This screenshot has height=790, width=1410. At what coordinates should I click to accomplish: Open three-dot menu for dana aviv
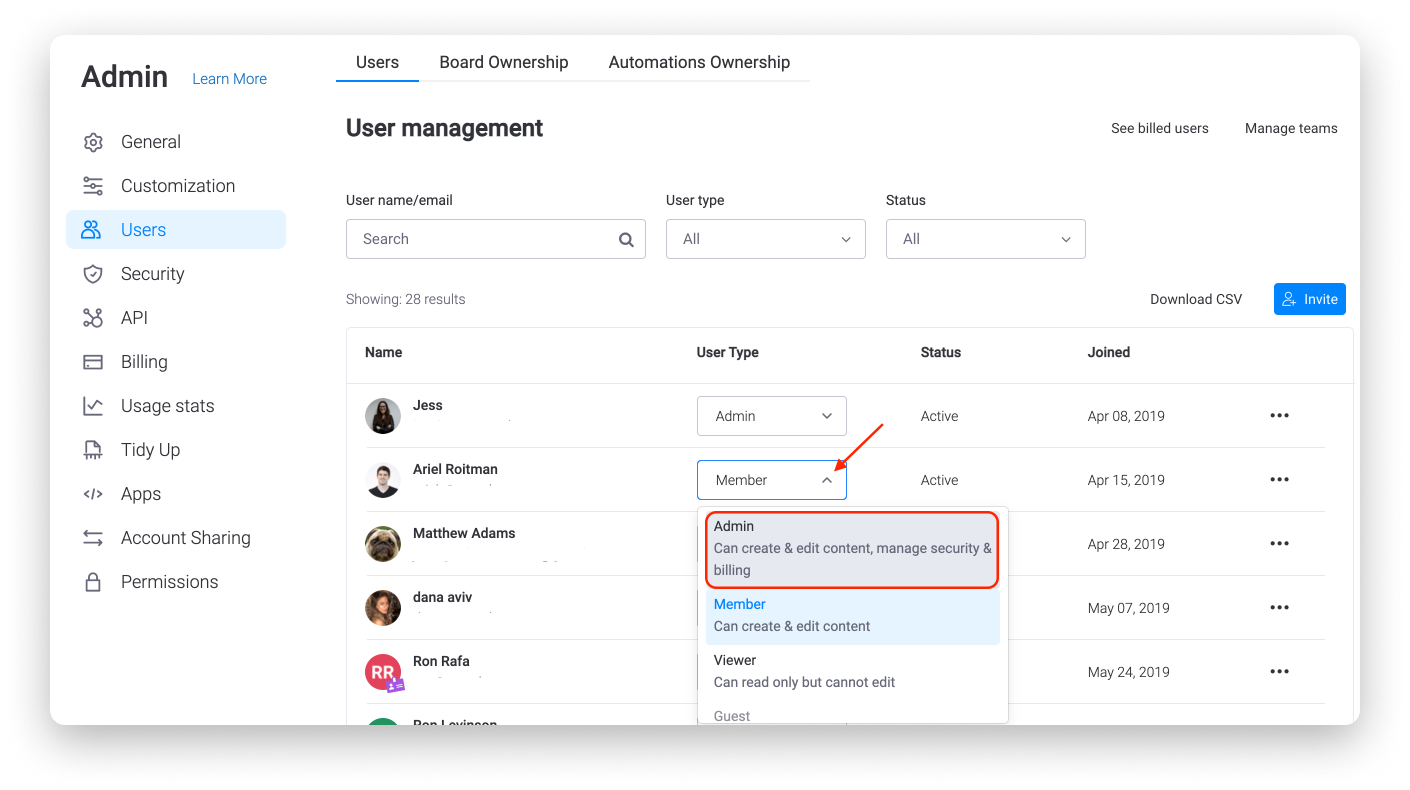[1279, 608]
